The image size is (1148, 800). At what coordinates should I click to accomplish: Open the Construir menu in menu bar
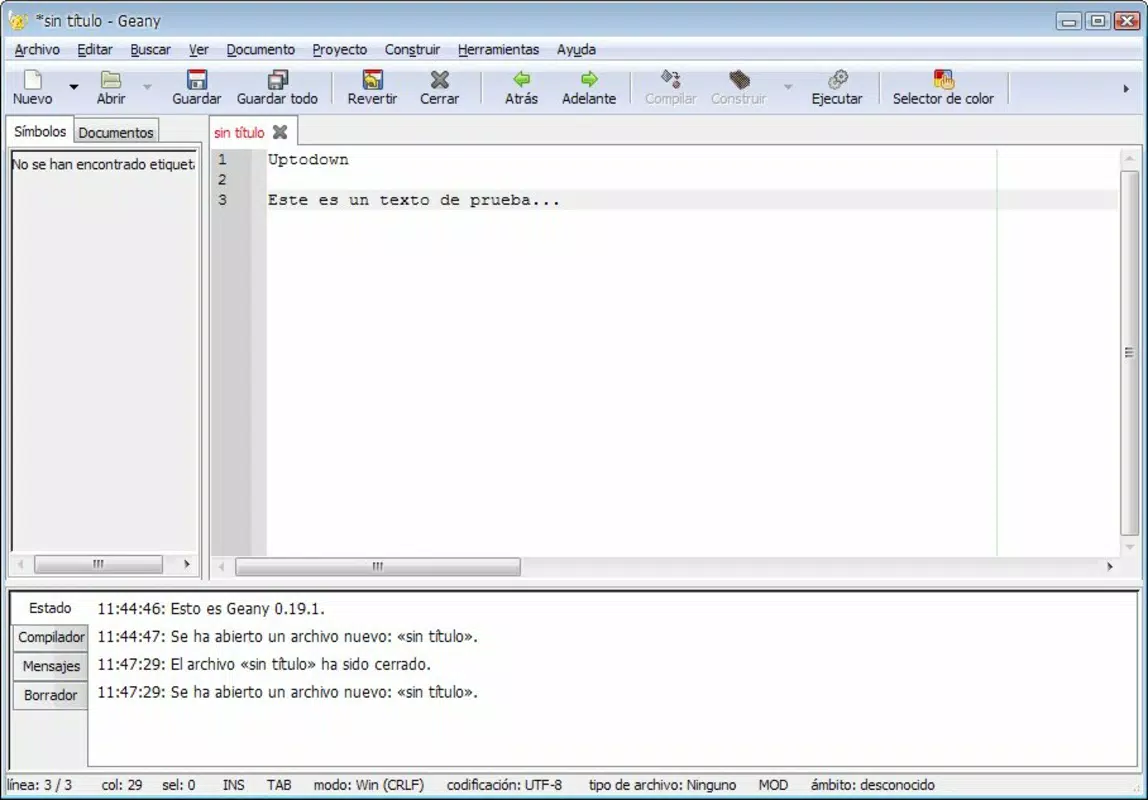tap(412, 50)
